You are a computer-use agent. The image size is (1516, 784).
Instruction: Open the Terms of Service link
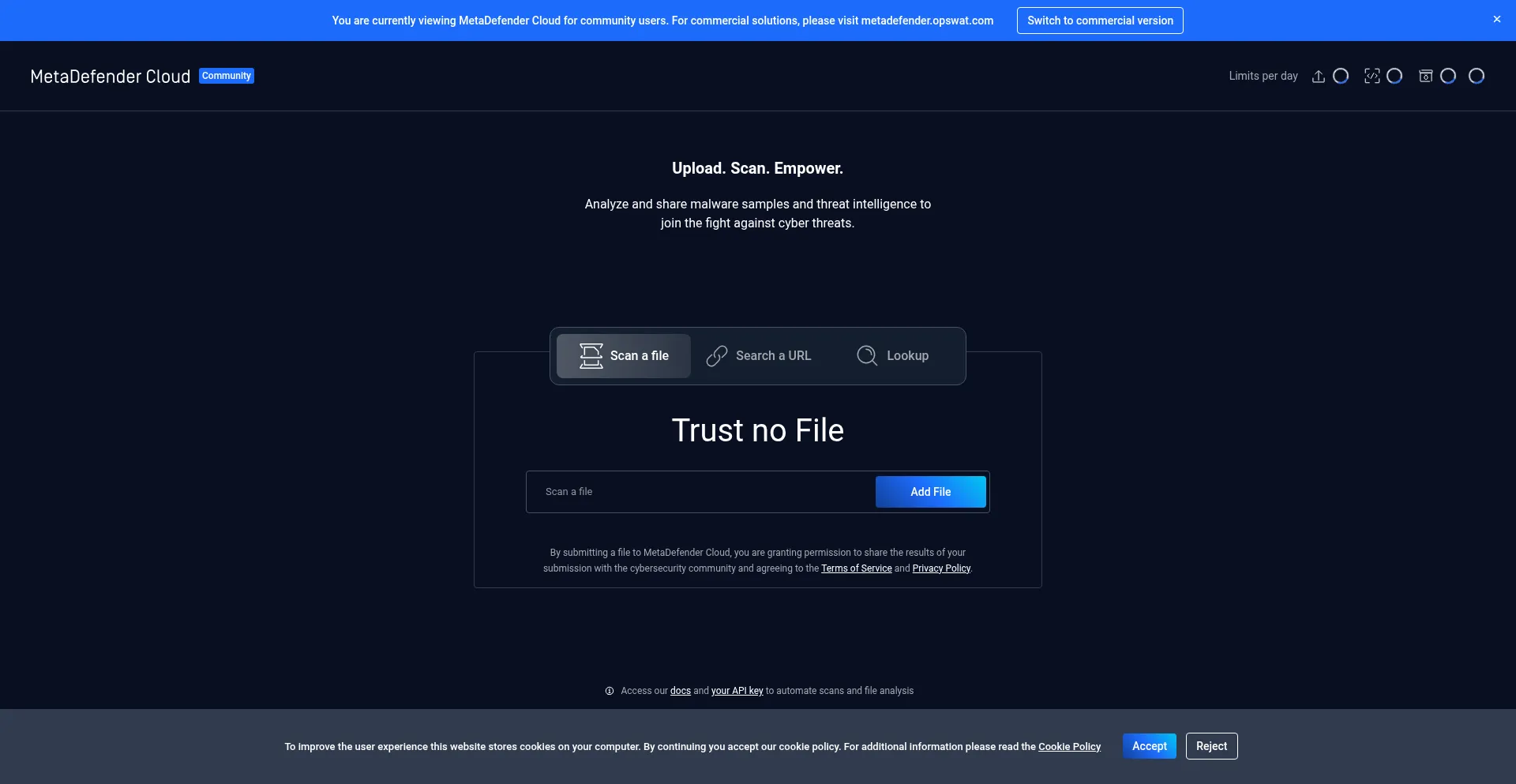click(x=857, y=568)
